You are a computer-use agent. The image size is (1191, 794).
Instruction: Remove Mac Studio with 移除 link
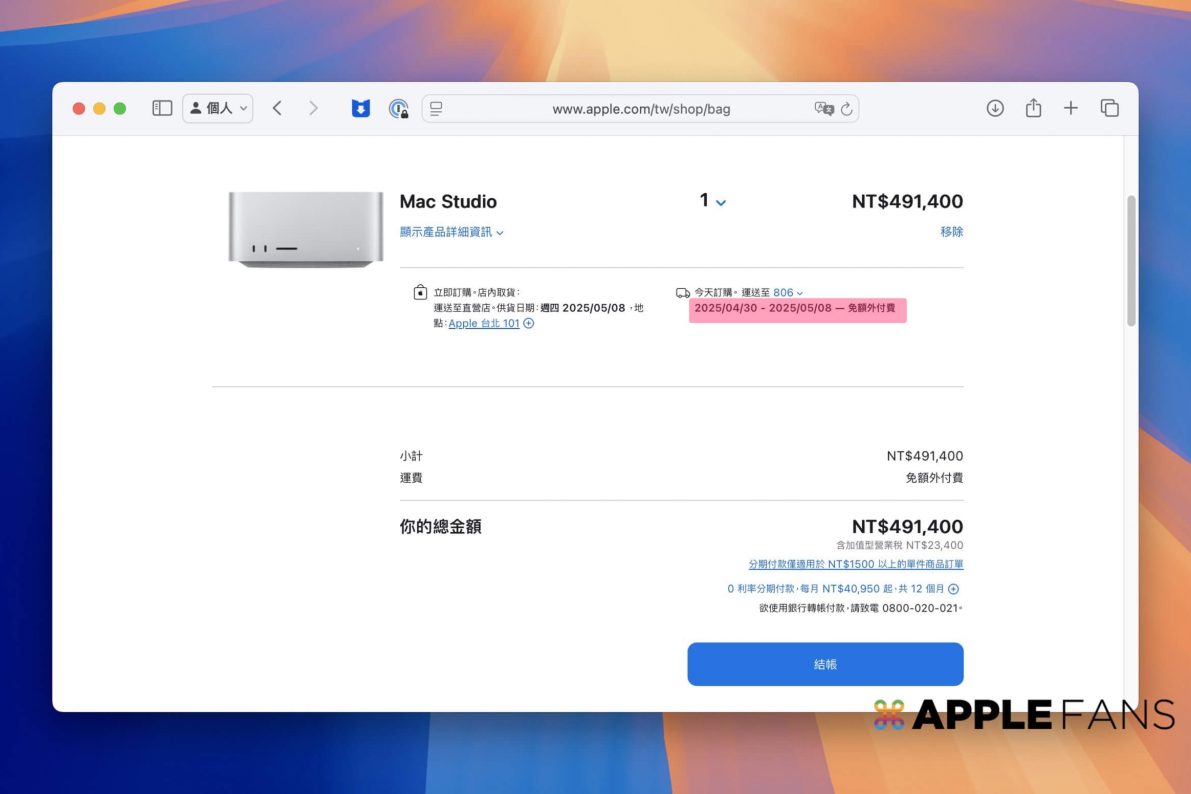click(951, 232)
